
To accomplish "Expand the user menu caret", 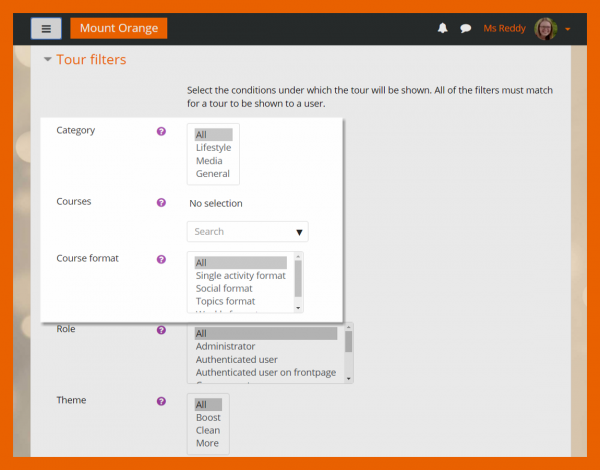I will pyautogui.click(x=567, y=29).
